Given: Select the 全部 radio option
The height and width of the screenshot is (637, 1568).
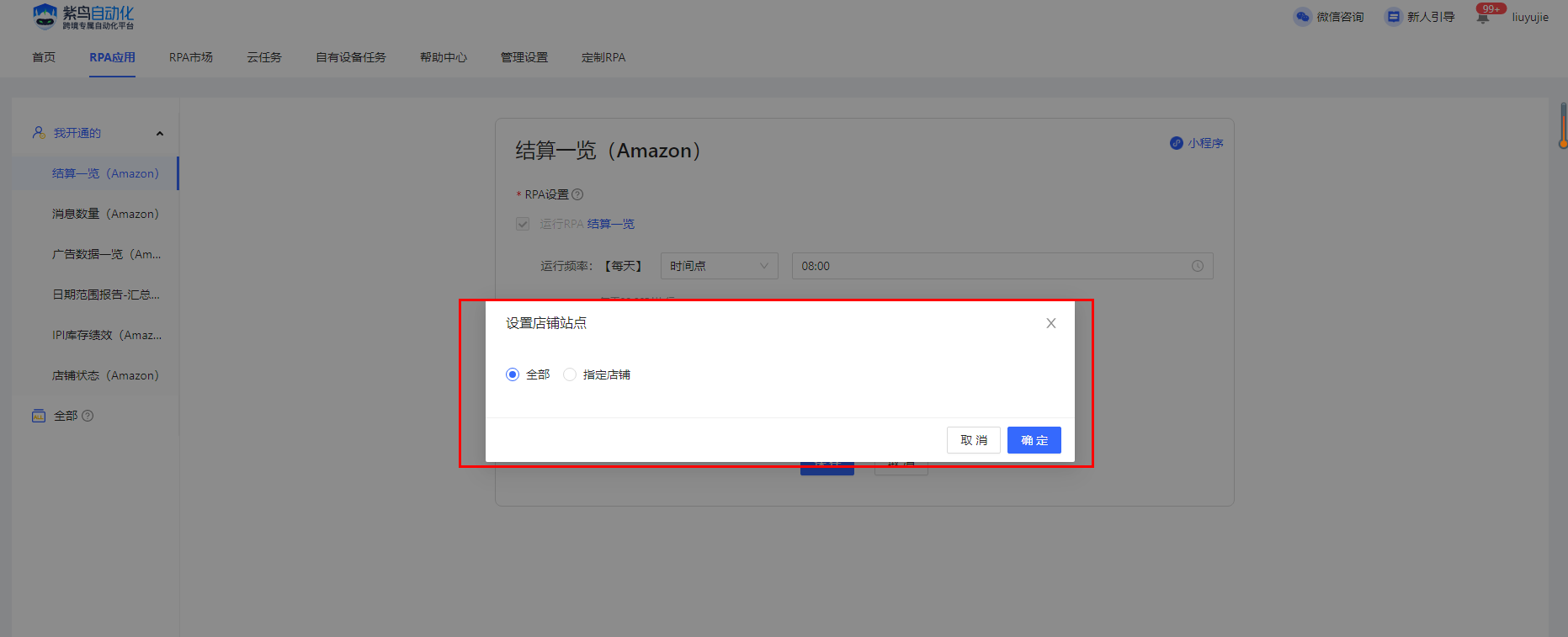Looking at the screenshot, I should point(513,374).
